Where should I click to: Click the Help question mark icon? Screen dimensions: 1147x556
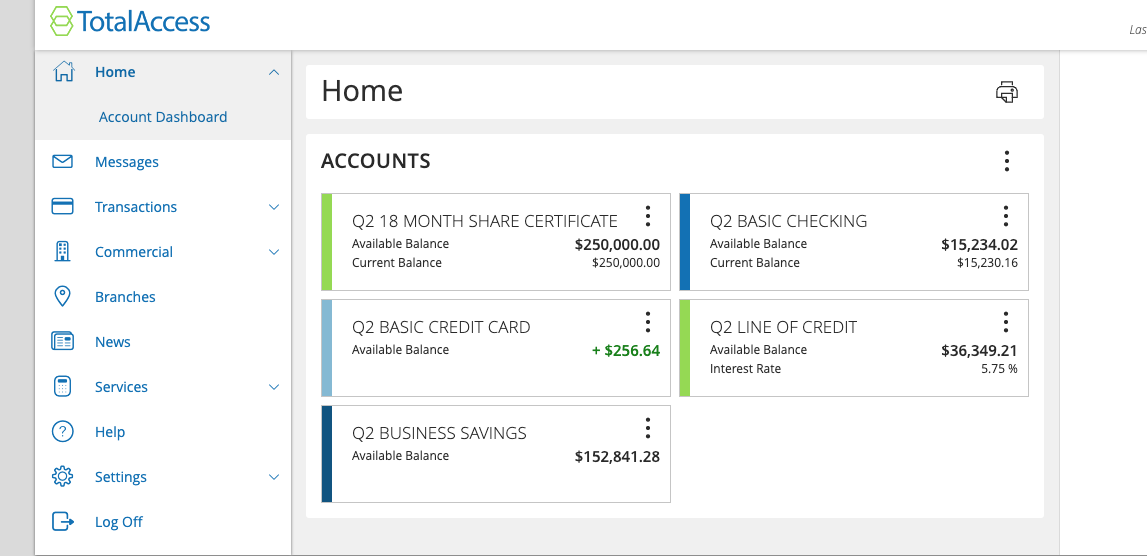click(63, 432)
